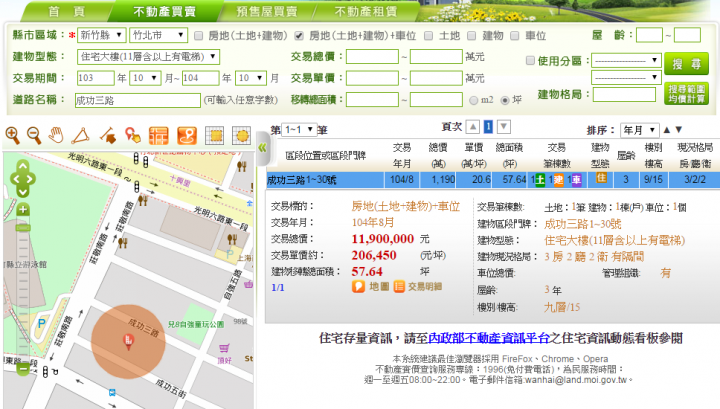
Task: Activate the hand pan map tool
Action: [57, 134]
